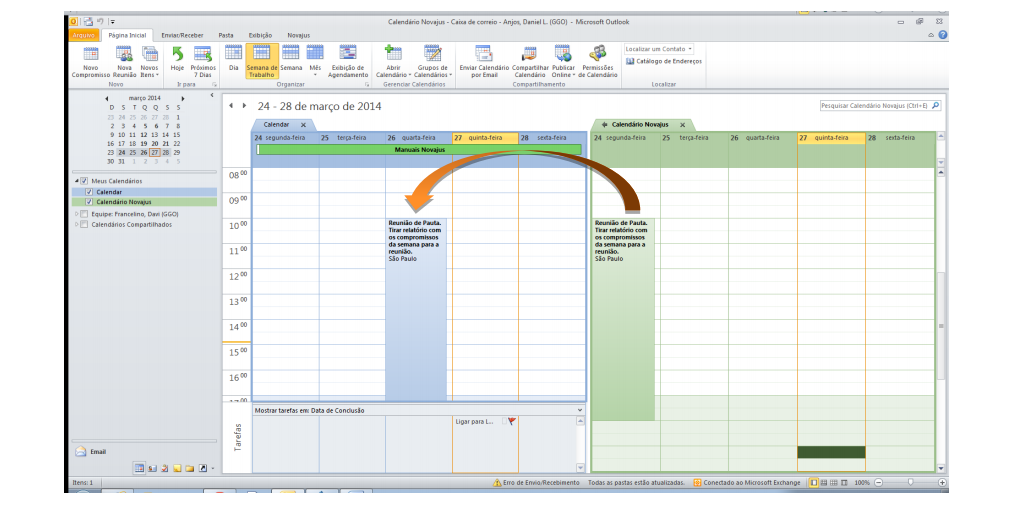Open the Publicar Online dropdown

563,62
